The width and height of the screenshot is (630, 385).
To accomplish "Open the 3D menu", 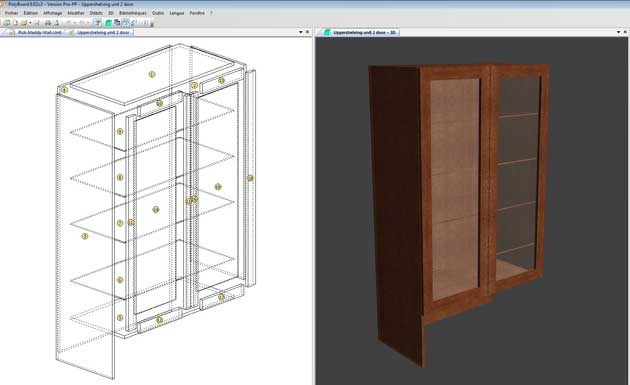I will pyautogui.click(x=111, y=13).
